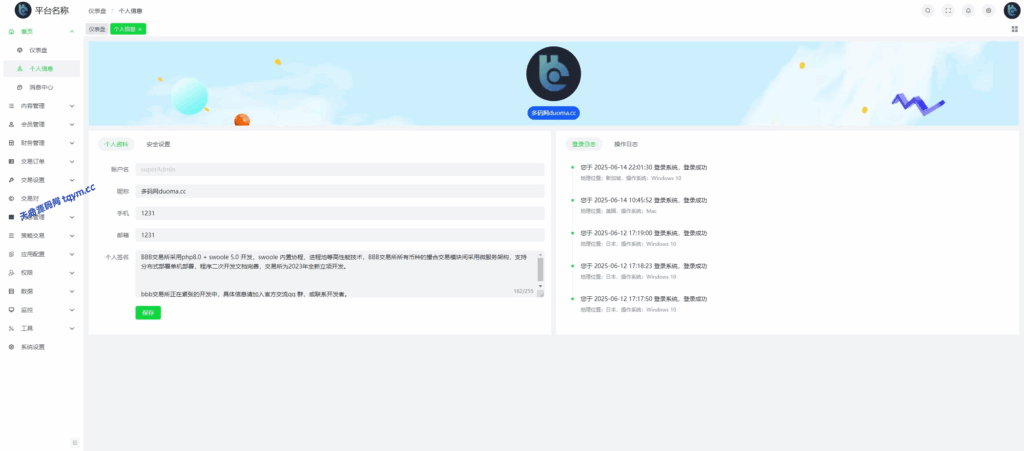The image size is (1024, 451).
Task: Click the large profile avatar in banner
Action: click(x=553, y=74)
